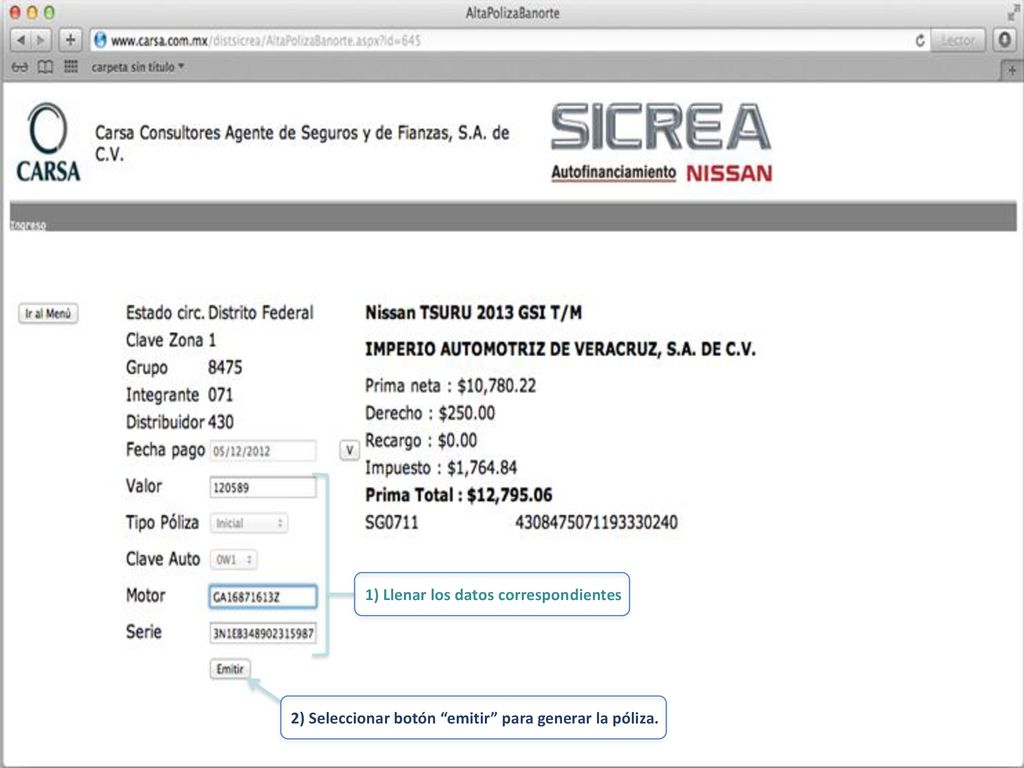1024x768 pixels.
Task: Click the 'Grupo 8475' row
Action: point(184,368)
